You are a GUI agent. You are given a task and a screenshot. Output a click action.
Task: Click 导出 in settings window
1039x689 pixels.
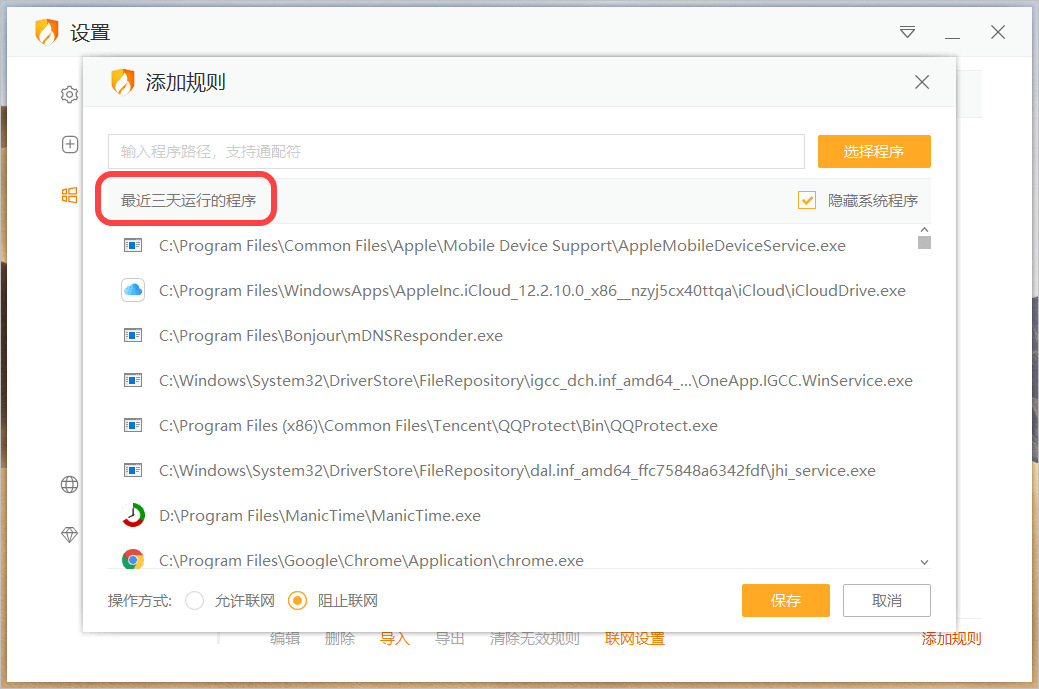449,639
